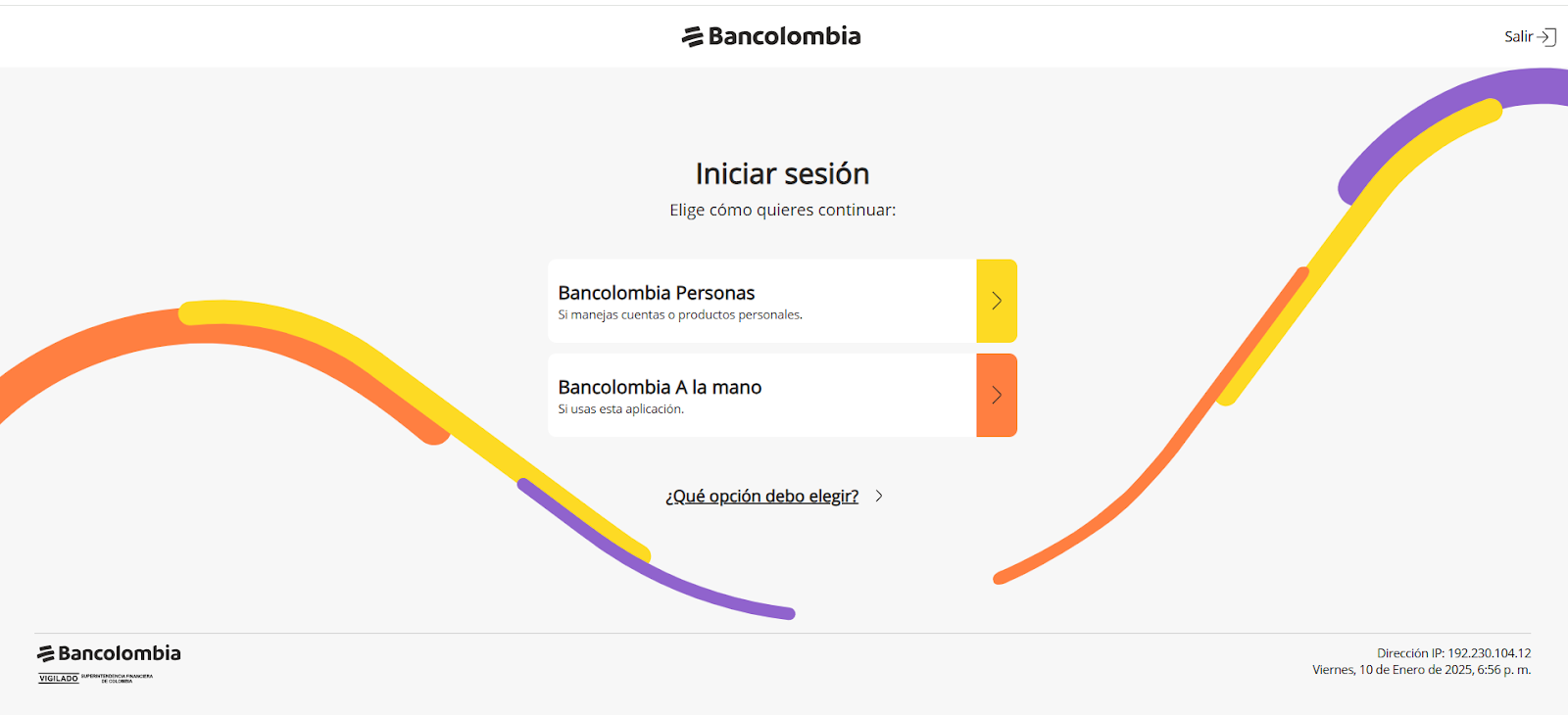Open the ¿Qué opción debo elegir? link

[761, 496]
